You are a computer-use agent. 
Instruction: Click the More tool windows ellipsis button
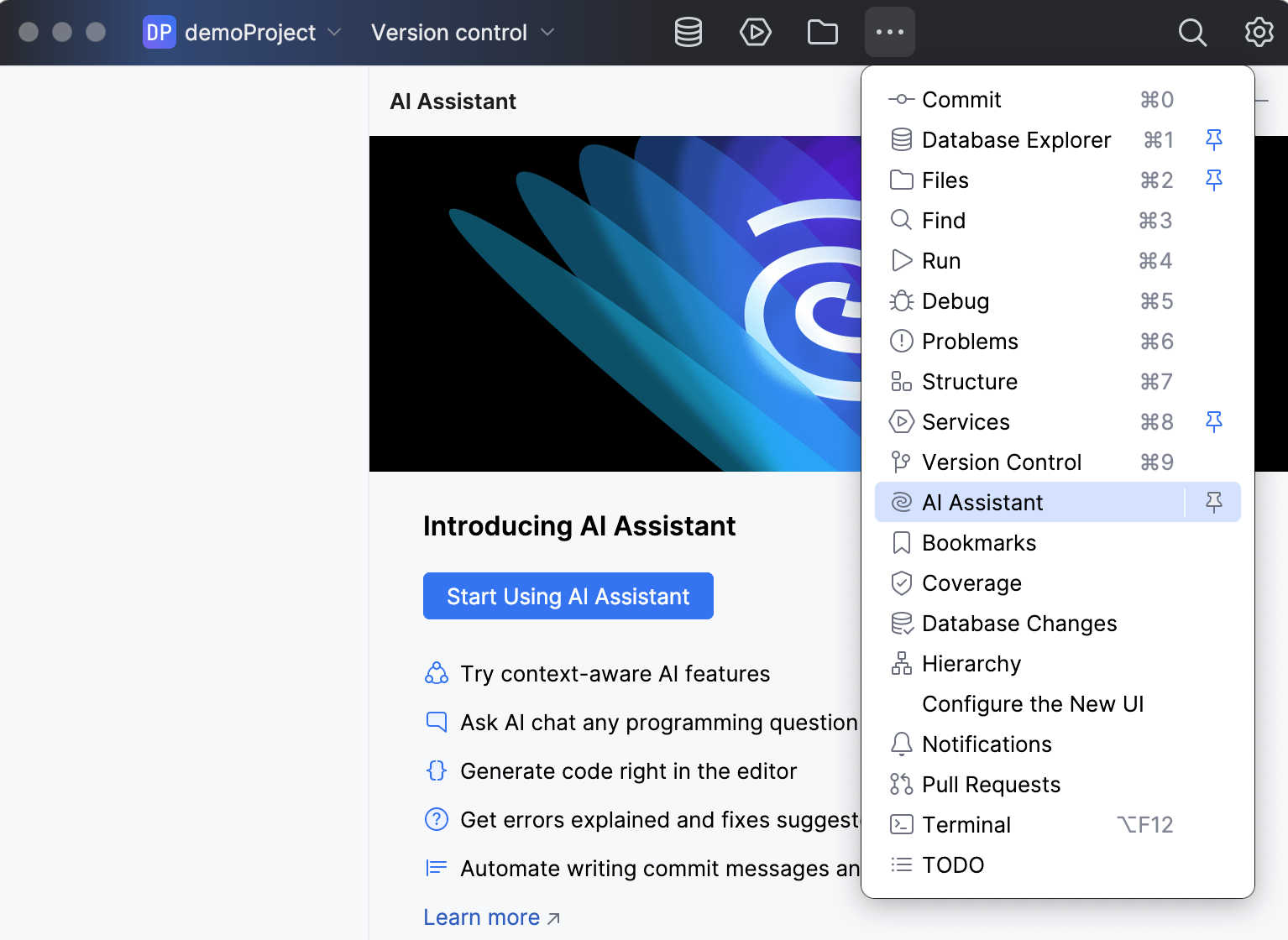click(x=890, y=33)
